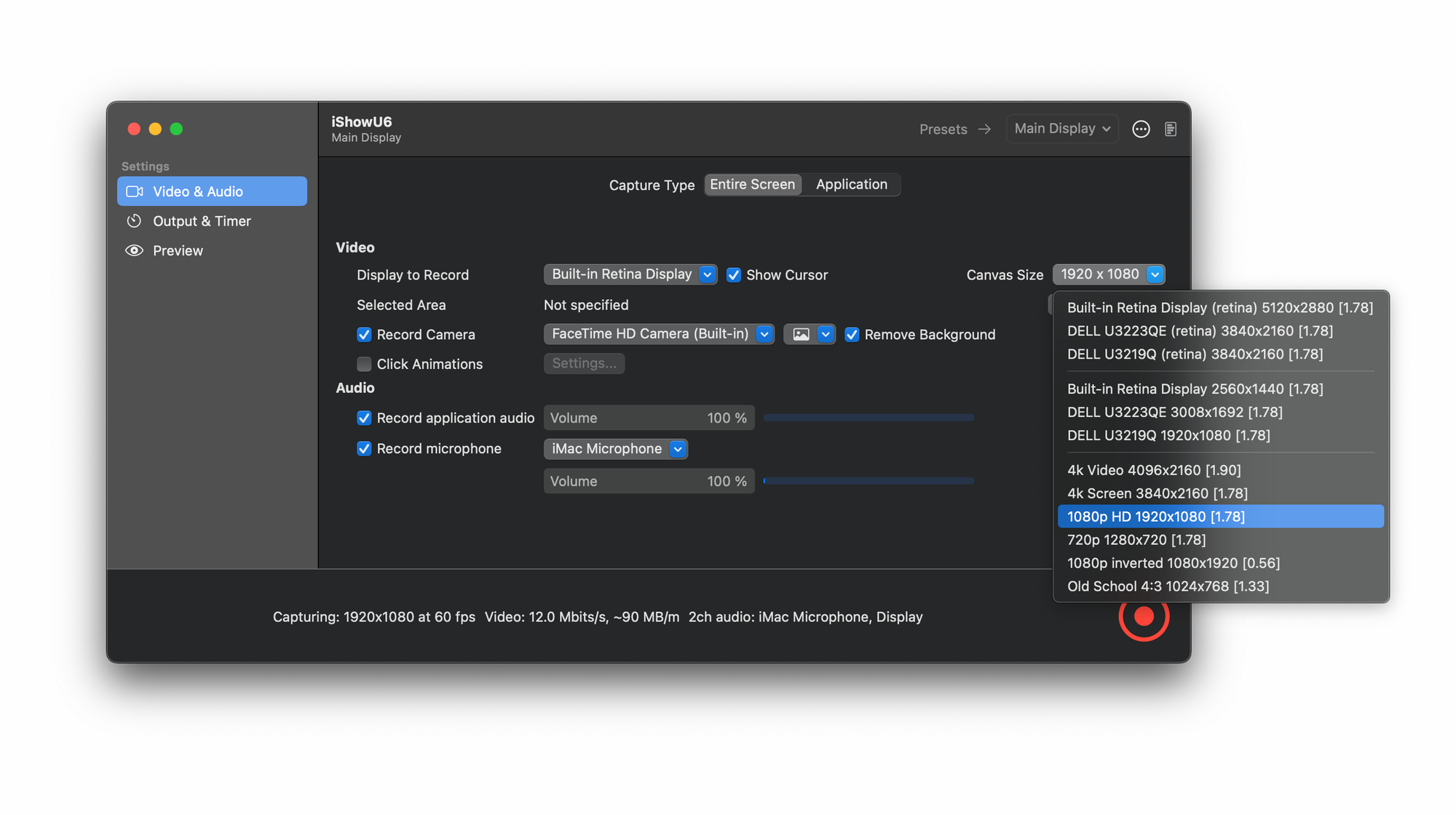Click '2ch audio: iMac Microphone, Display' status text
This screenshot has height=815, width=1456.
[x=805, y=617]
